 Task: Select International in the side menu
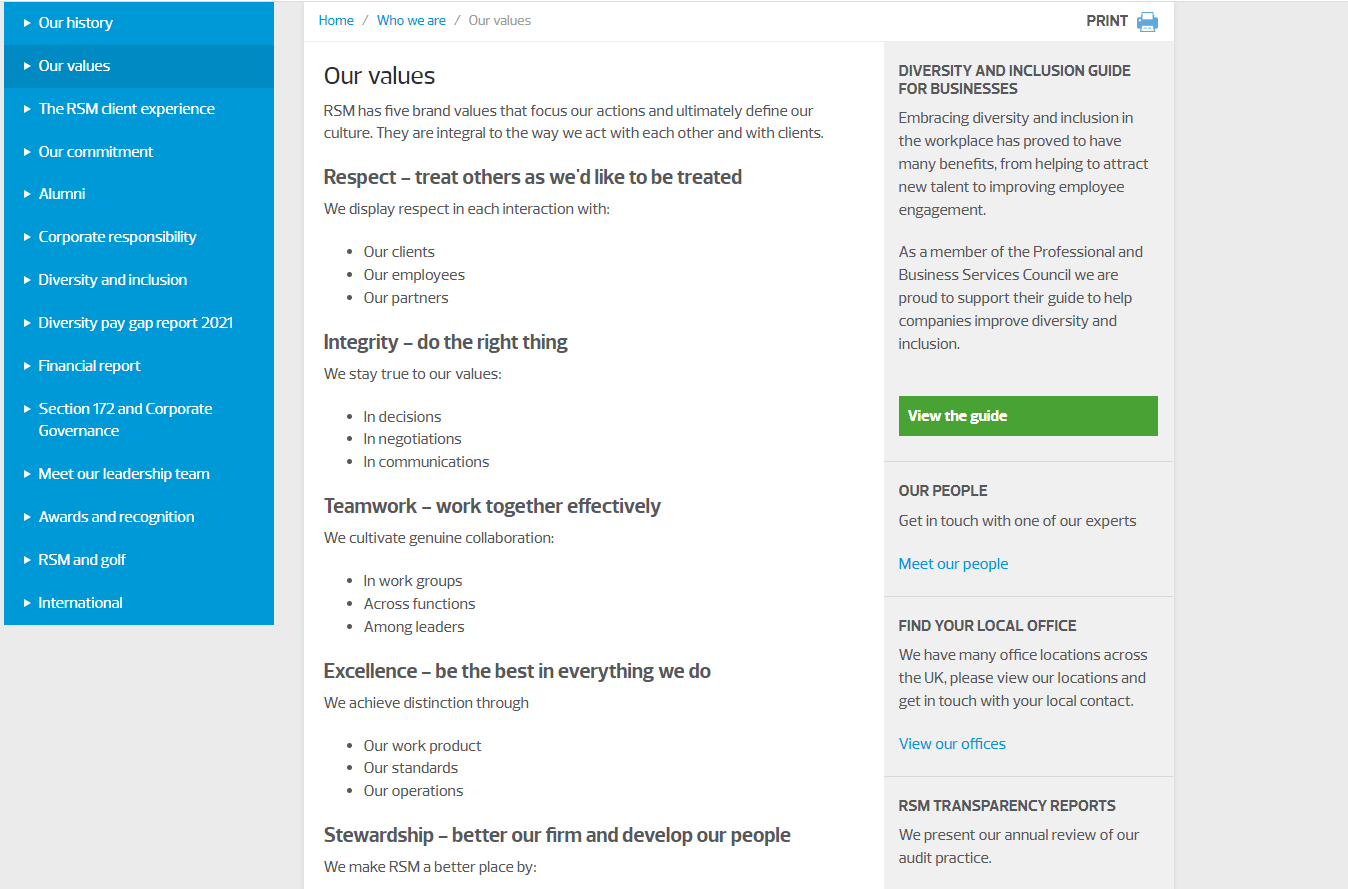80,603
